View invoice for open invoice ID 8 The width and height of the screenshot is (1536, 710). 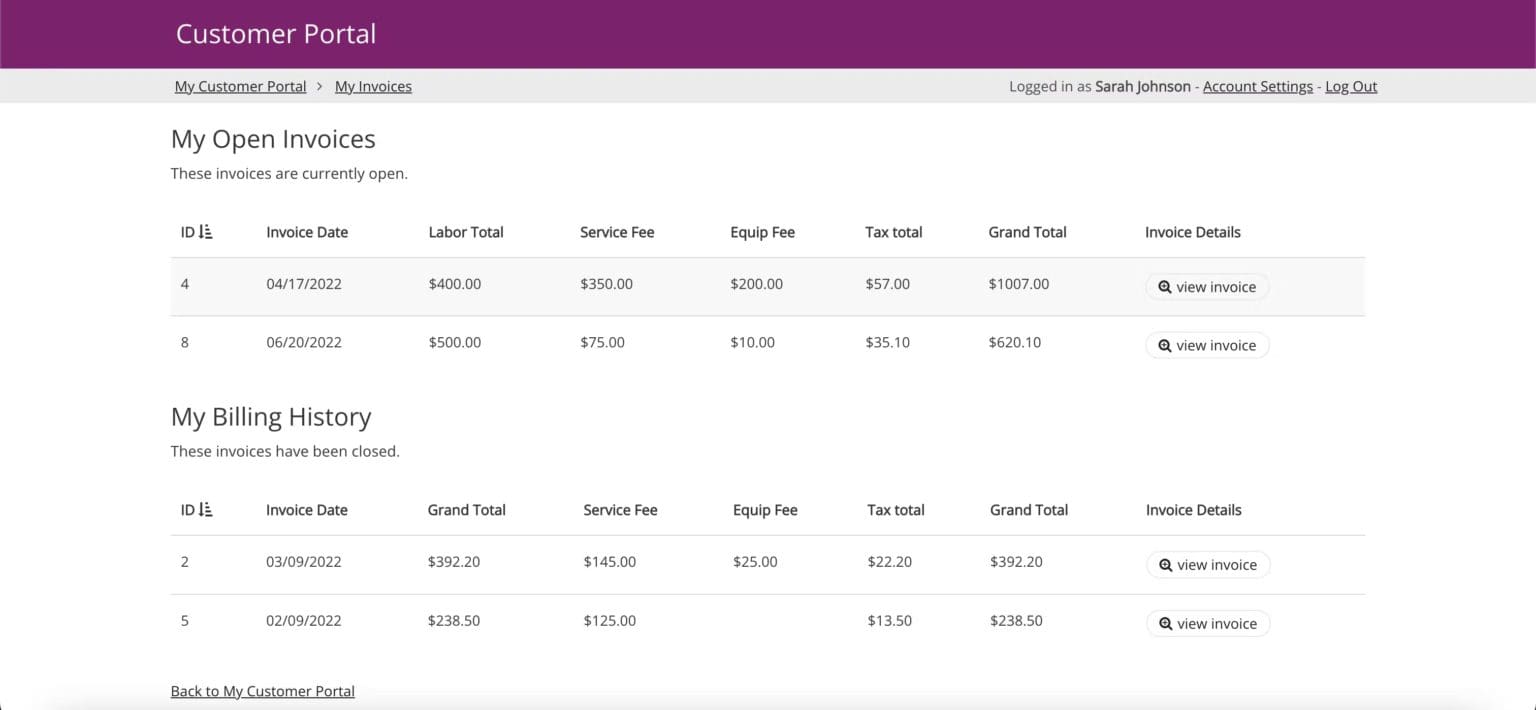pos(1207,345)
